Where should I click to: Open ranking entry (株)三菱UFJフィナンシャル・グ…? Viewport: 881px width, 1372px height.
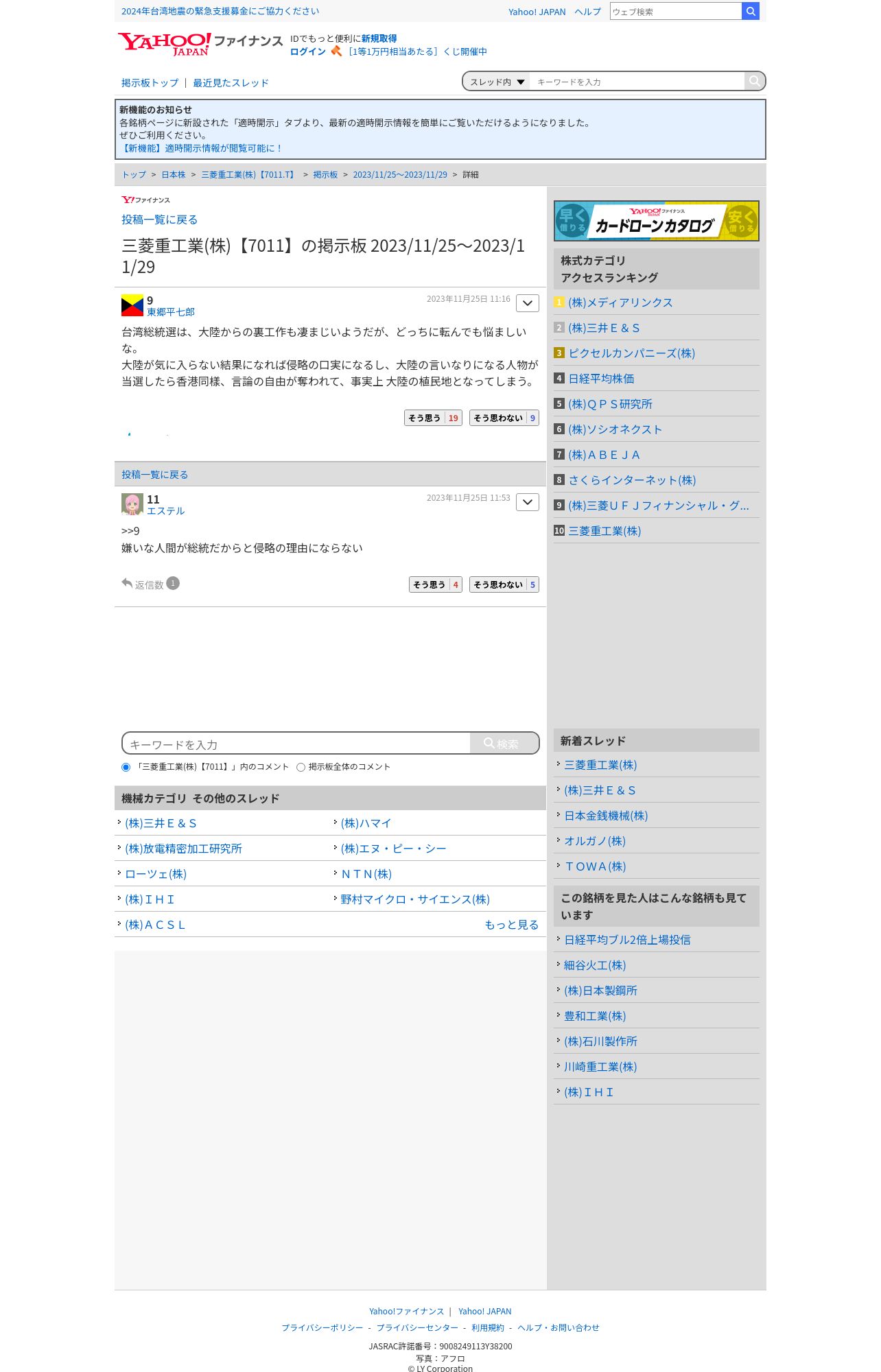pyautogui.click(x=659, y=506)
